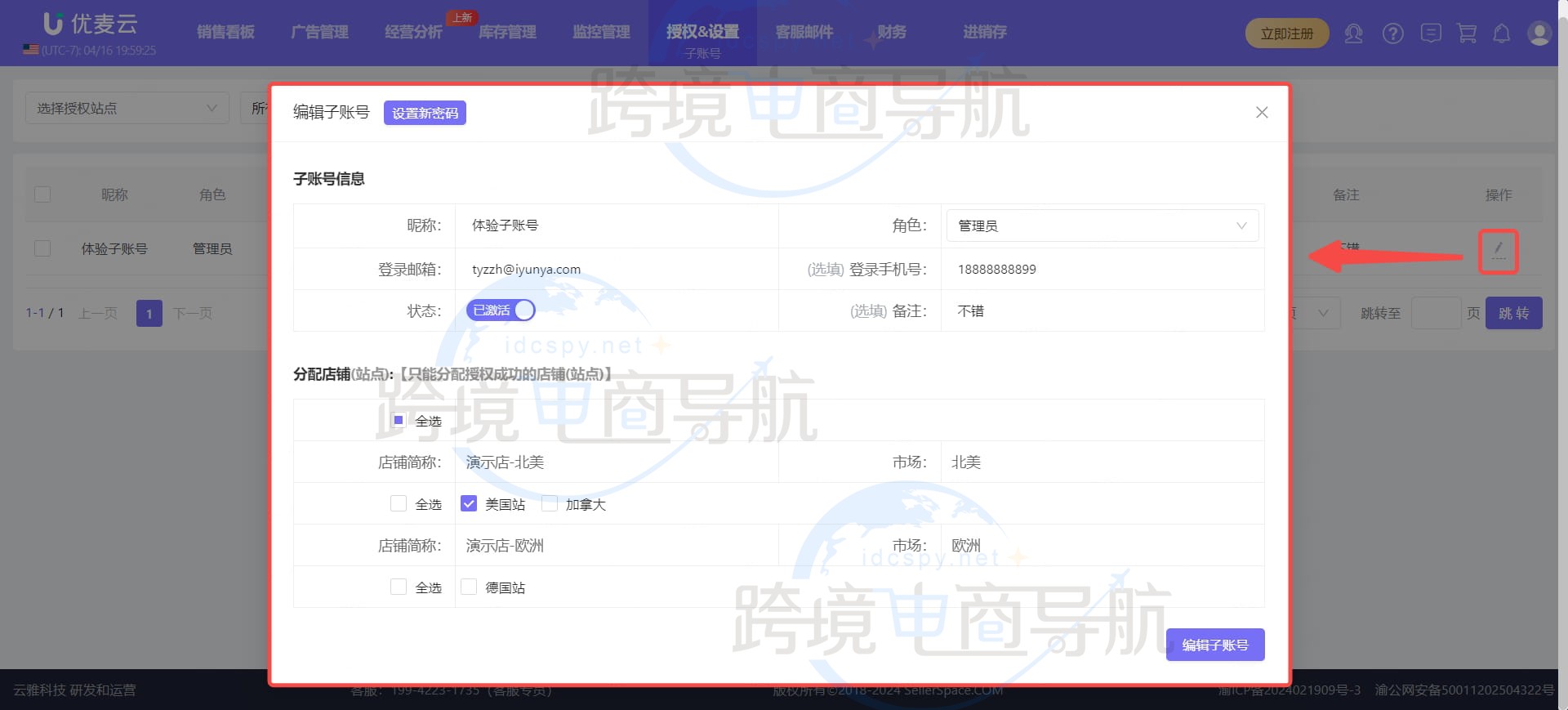The image size is (1568, 710).
Task: Open the 库存管理 menu
Action: click(507, 32)
